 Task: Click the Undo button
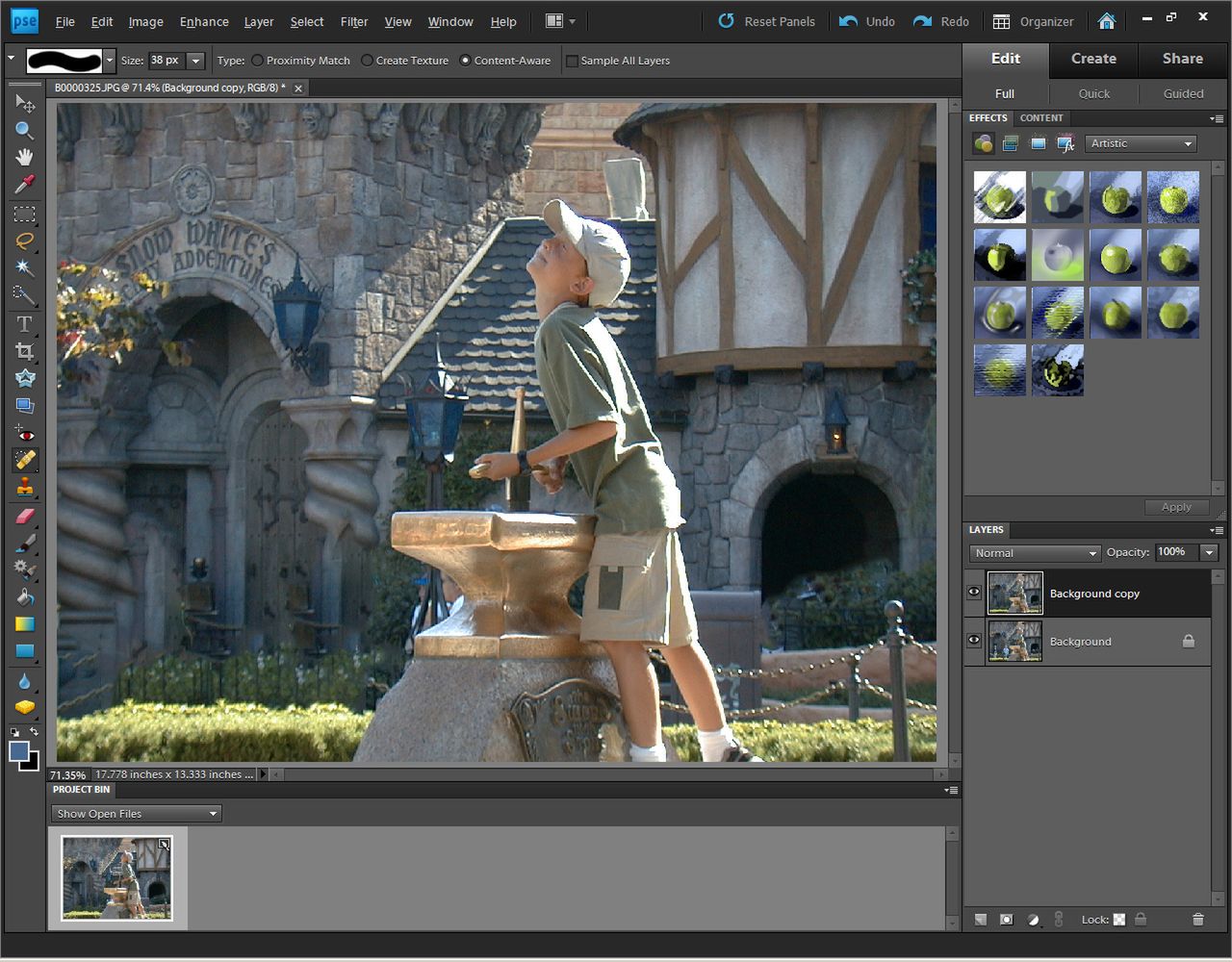point(866,21)
